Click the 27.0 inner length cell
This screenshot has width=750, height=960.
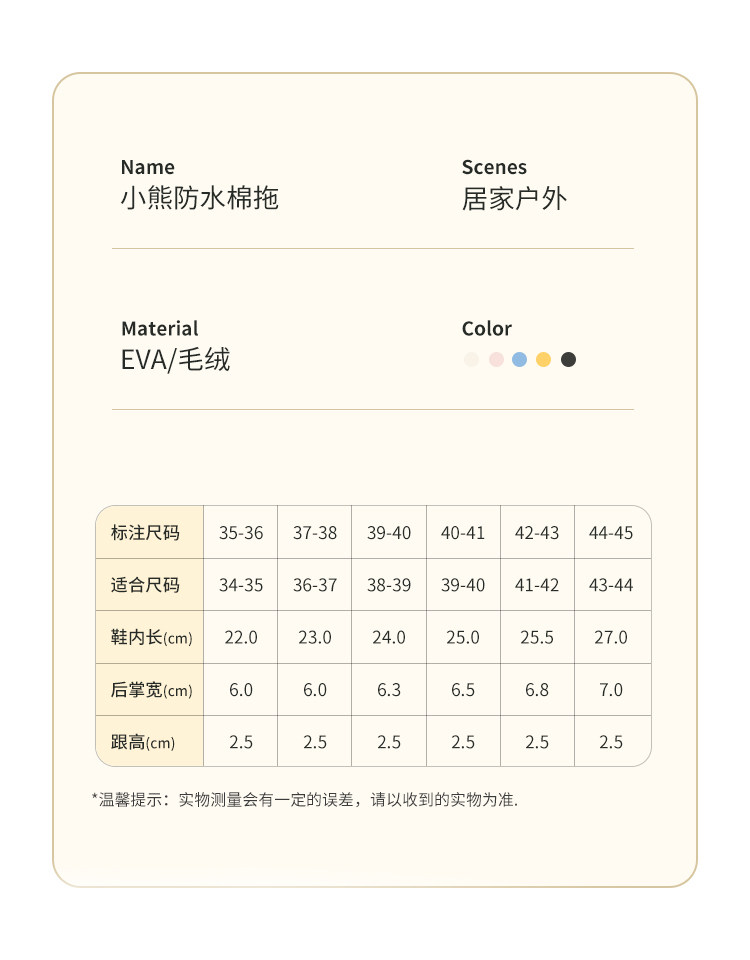[x=611, y=637]
